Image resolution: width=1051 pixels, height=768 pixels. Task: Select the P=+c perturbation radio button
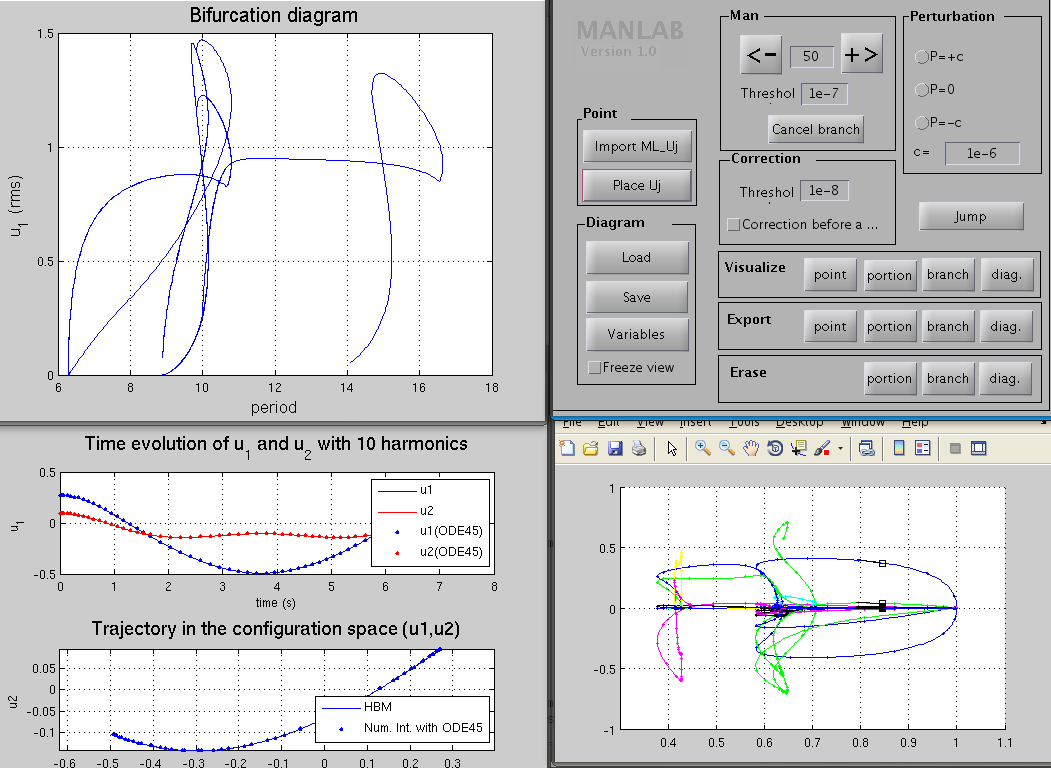point(922,57)
